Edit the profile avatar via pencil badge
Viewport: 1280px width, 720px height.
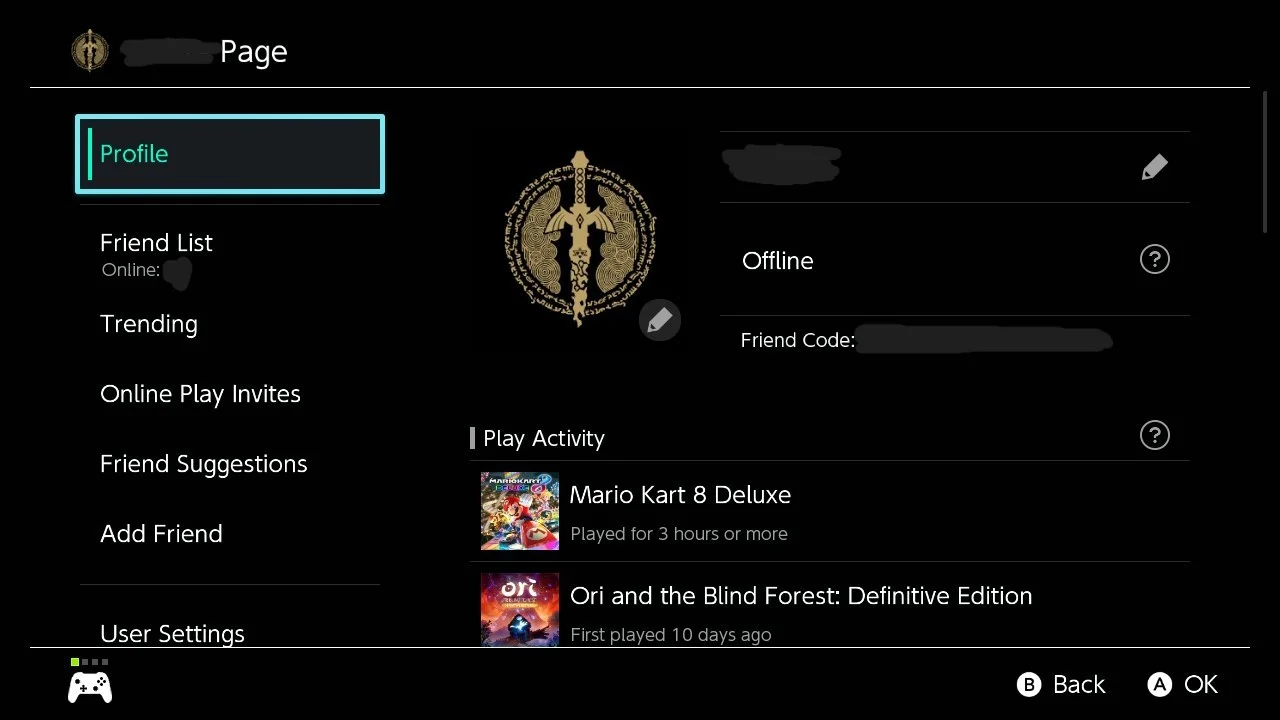[x=659, y=320]
